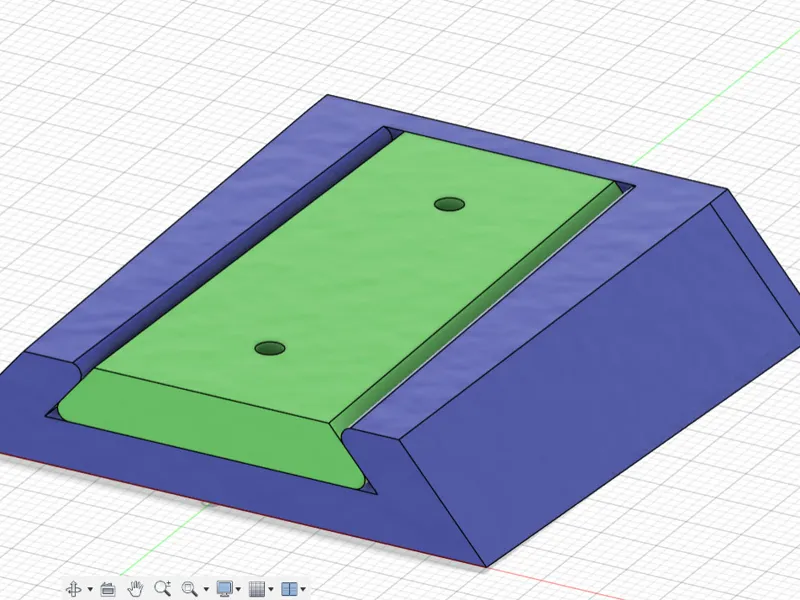Select the lower hole on green plate
Viewport: 800px width, 600px height.
[x=270, y=348]
